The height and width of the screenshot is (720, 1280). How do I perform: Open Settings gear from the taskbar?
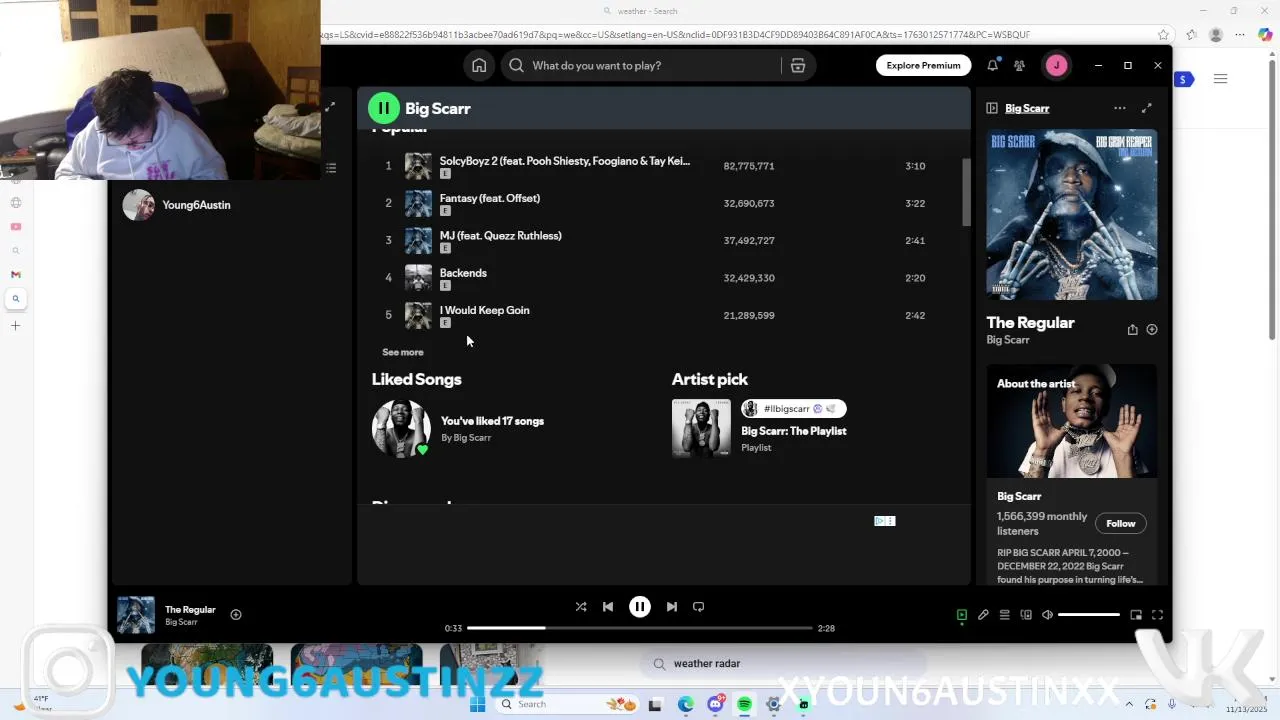click(x=774, y=705)
